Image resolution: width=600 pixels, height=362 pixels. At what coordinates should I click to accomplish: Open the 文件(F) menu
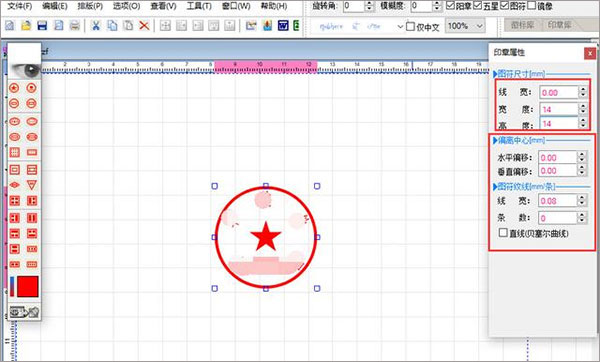[20, 6]
